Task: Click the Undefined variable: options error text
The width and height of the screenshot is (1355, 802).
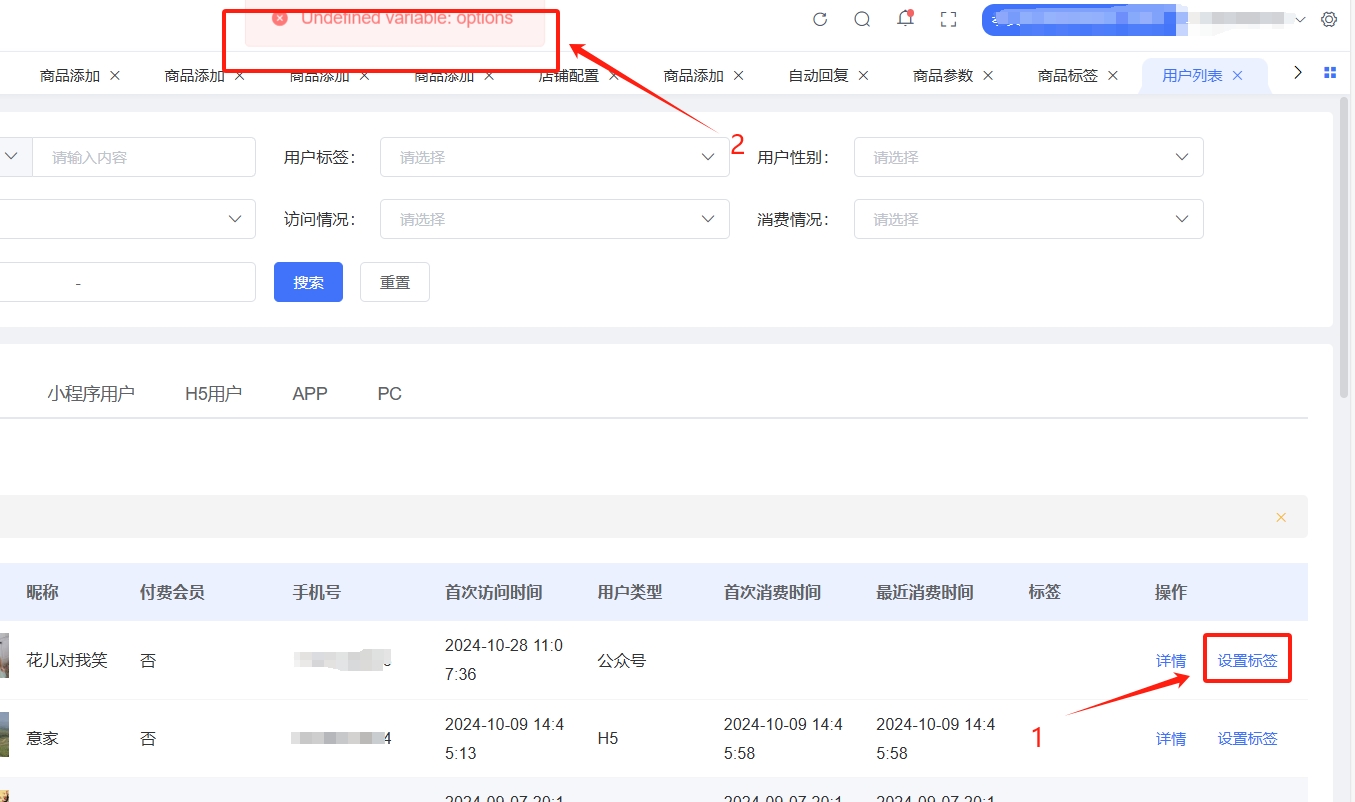Action: click(407, 18)
